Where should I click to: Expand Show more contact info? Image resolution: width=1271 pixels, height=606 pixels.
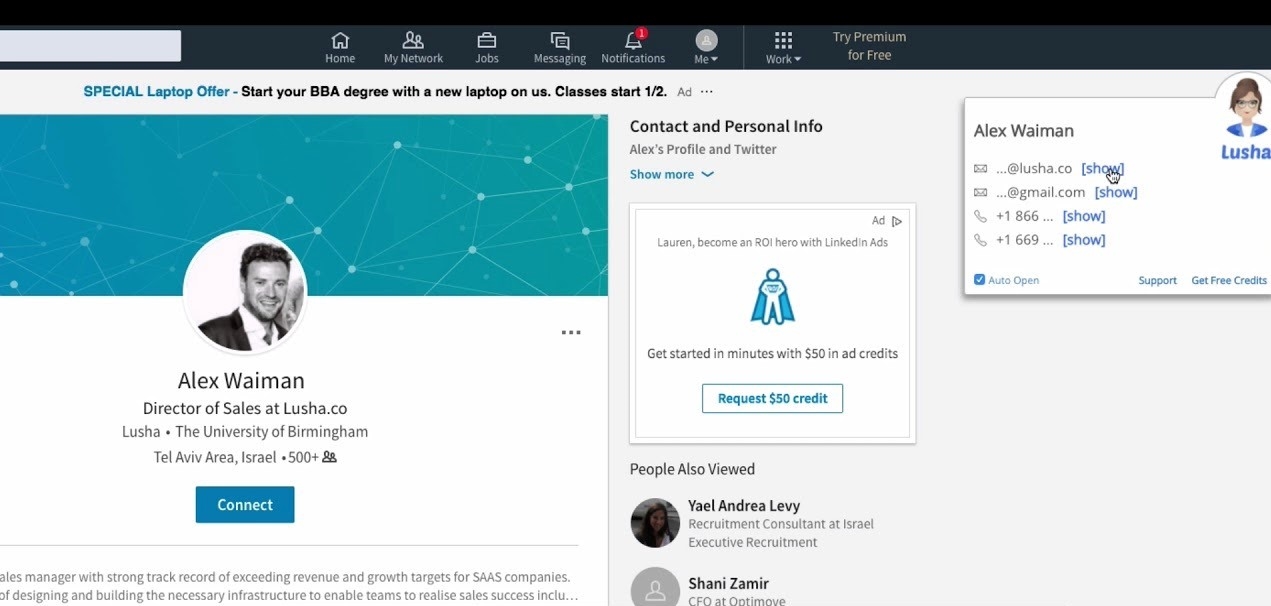(x=671, y=174)
